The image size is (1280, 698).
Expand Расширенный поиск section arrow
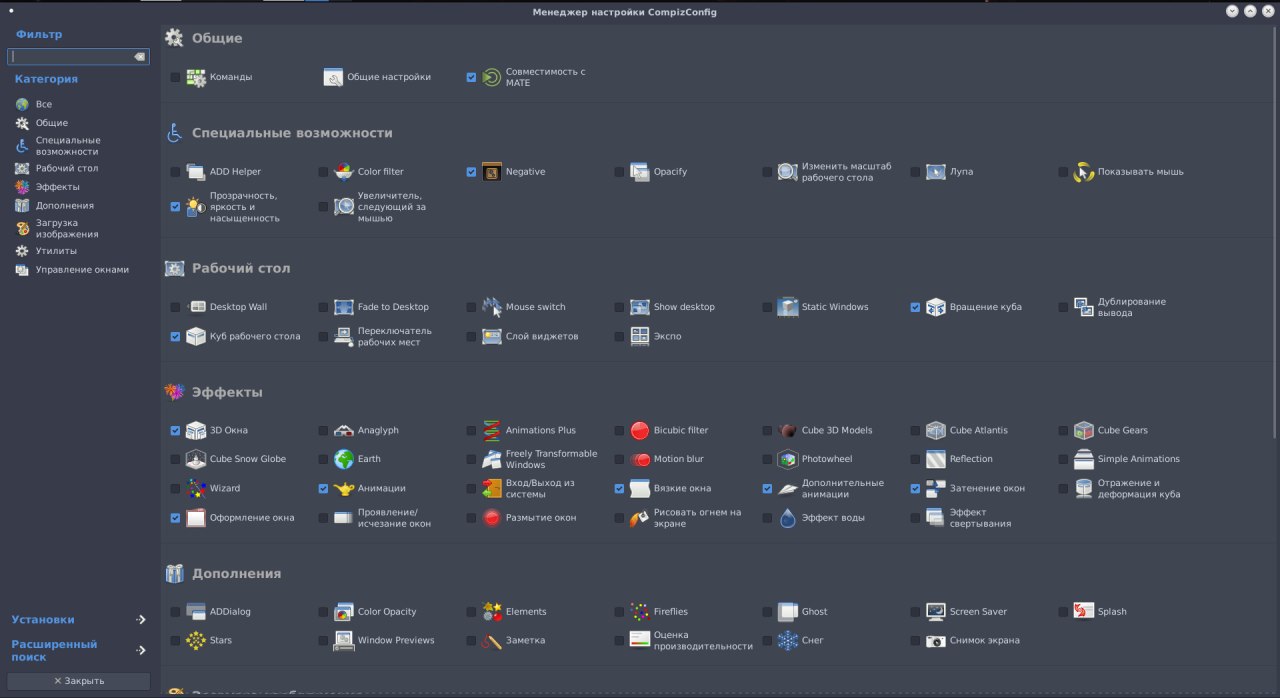(141, 651)
